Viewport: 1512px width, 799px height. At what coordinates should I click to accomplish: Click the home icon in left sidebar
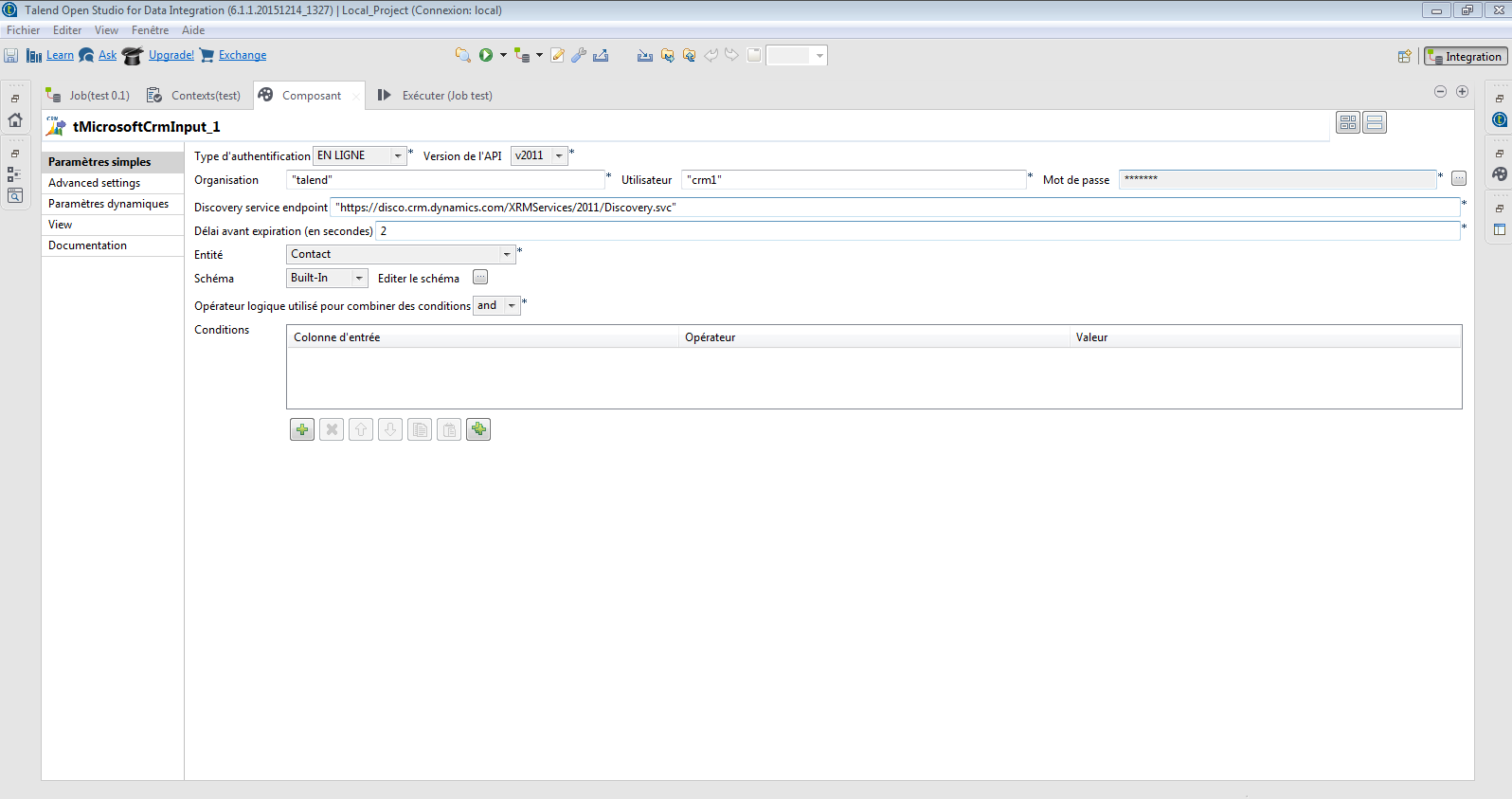(x=14, y=119)
